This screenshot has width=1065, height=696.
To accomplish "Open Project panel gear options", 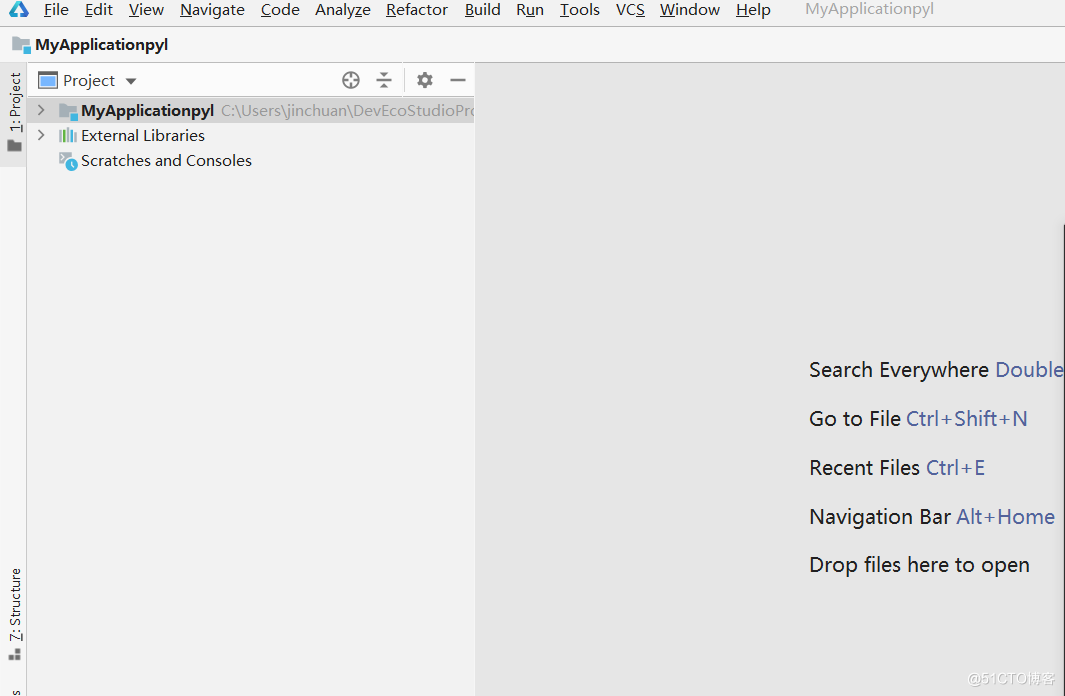I will (x=425, y=80).
